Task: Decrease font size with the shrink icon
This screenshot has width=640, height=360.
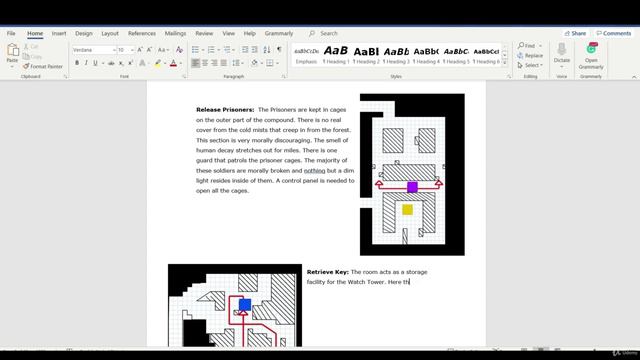Action: click(x=149, y=50)
